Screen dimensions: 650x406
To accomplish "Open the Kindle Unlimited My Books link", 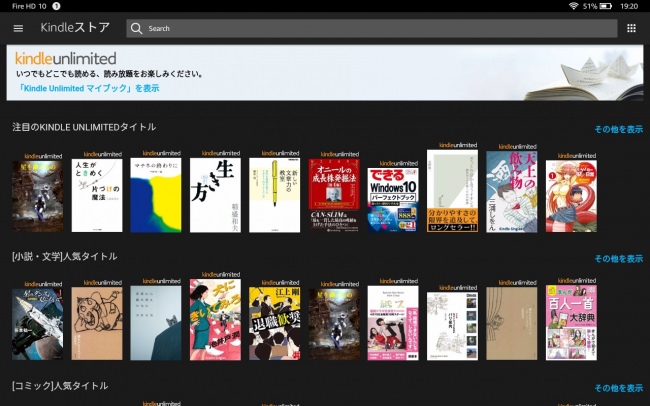I will pos(89,88).
